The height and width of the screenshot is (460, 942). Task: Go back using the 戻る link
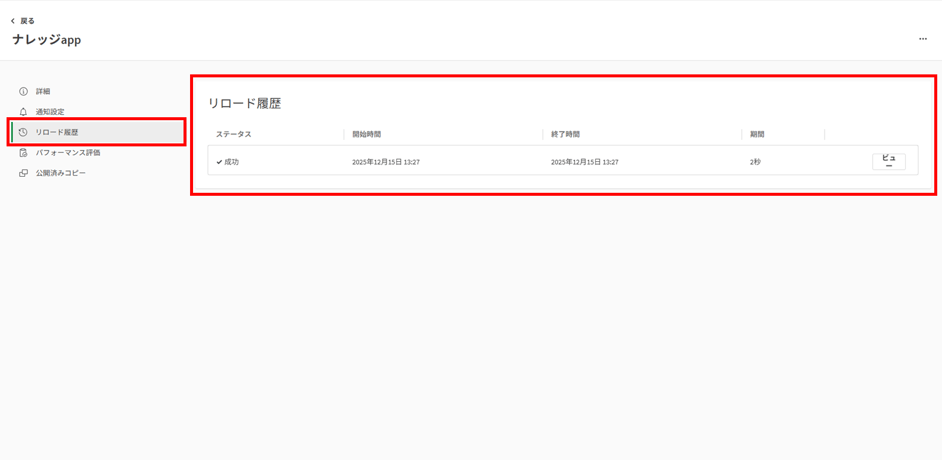(x=27, y=21)
